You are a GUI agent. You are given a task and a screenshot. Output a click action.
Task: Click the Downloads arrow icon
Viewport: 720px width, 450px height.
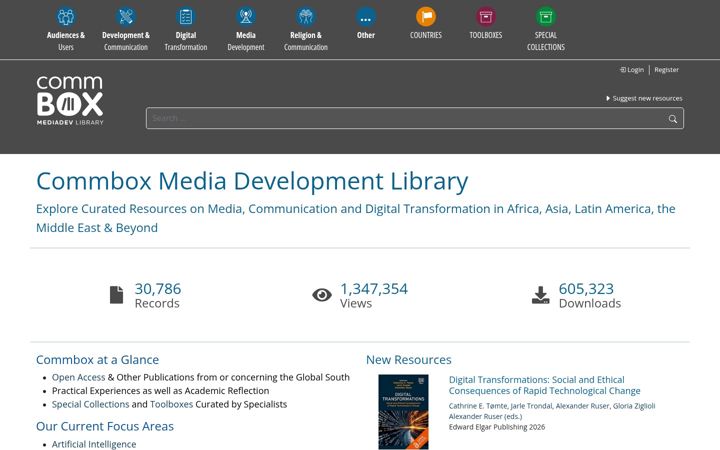[x=540, y=295]
